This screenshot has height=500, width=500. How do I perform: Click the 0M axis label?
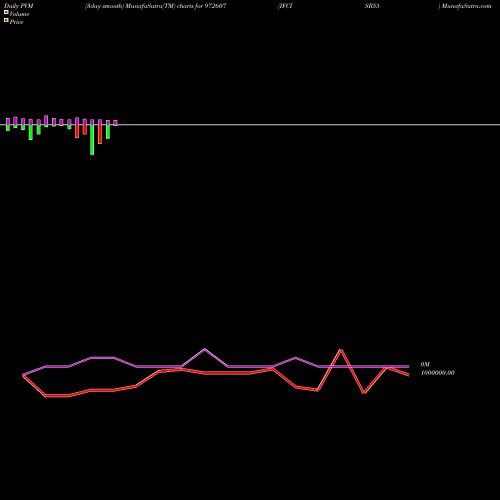tap(425, 364)
